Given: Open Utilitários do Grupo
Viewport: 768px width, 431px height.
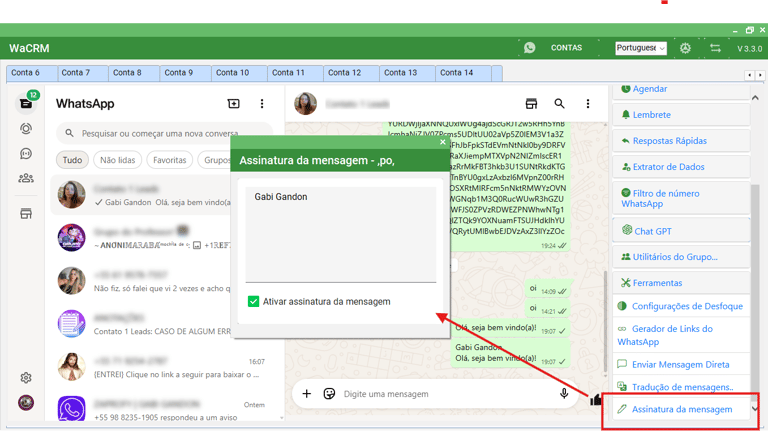Looking at the screenshot, I should [681, 257].
